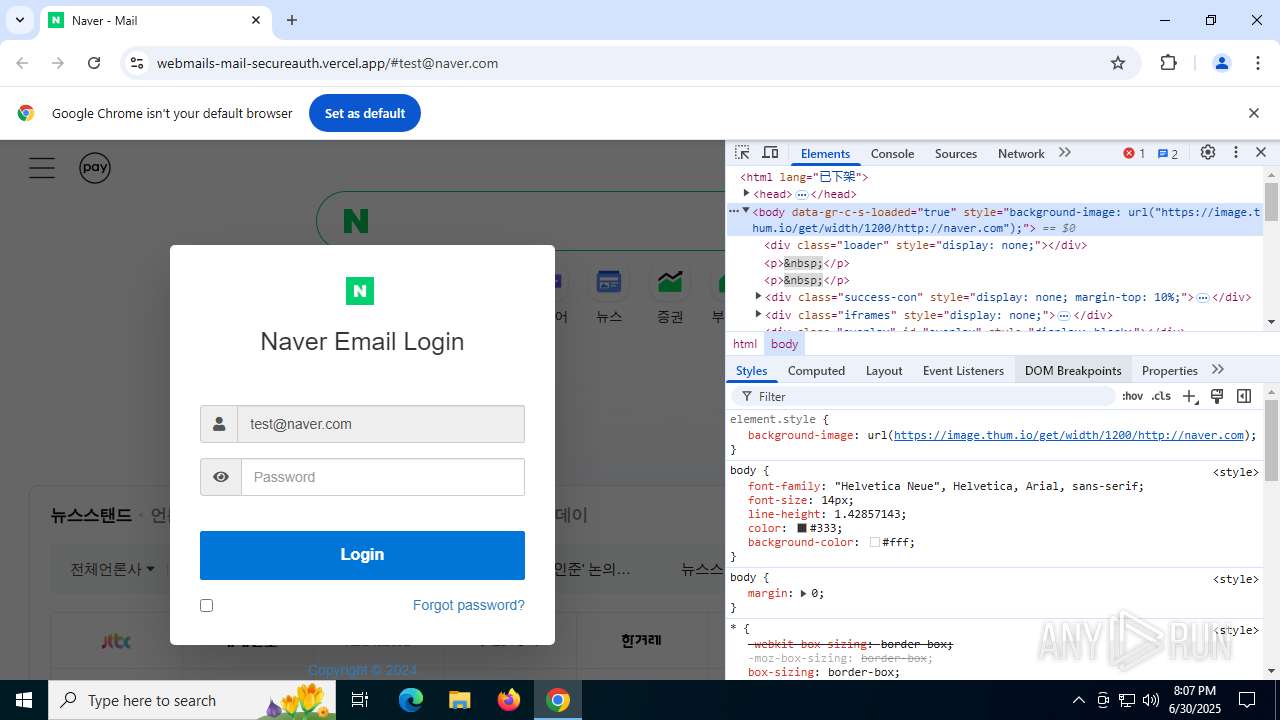Screen dimensions: 1280x720
Task: Open the rendering emulations brush icon
Action: 1217,397
